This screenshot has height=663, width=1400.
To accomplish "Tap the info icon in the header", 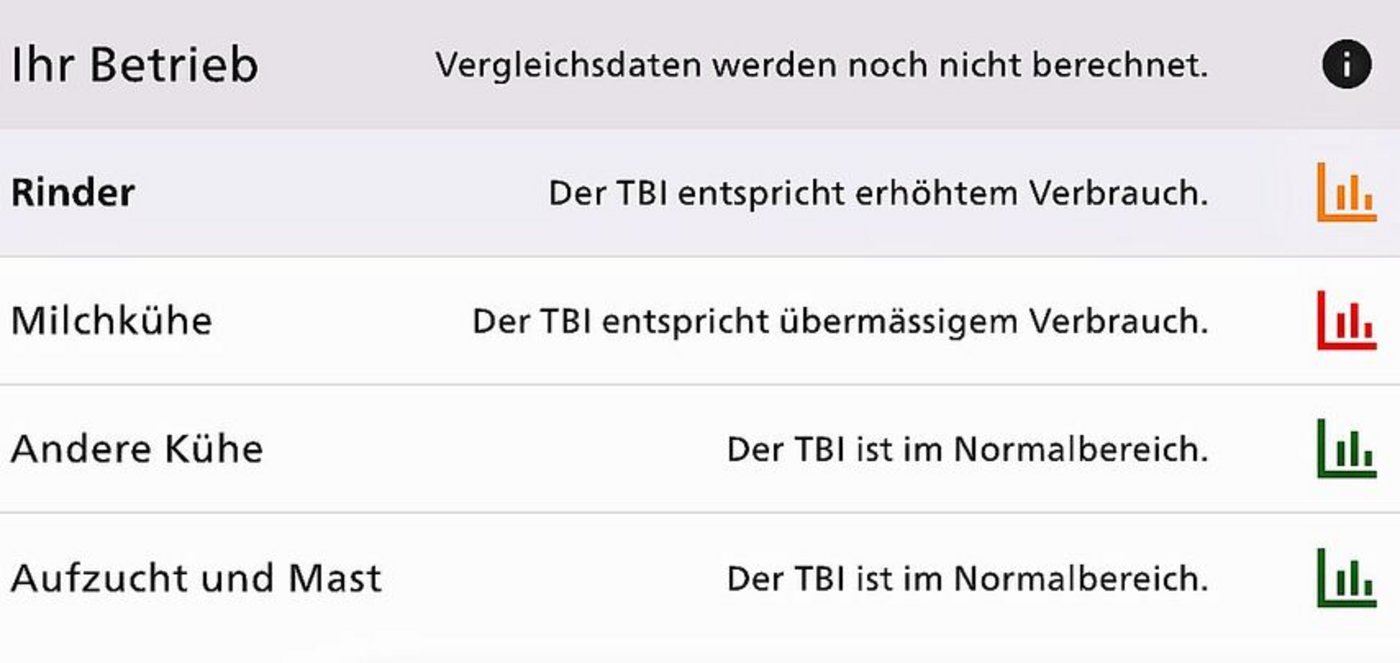I will click(x=1349, y=66).
